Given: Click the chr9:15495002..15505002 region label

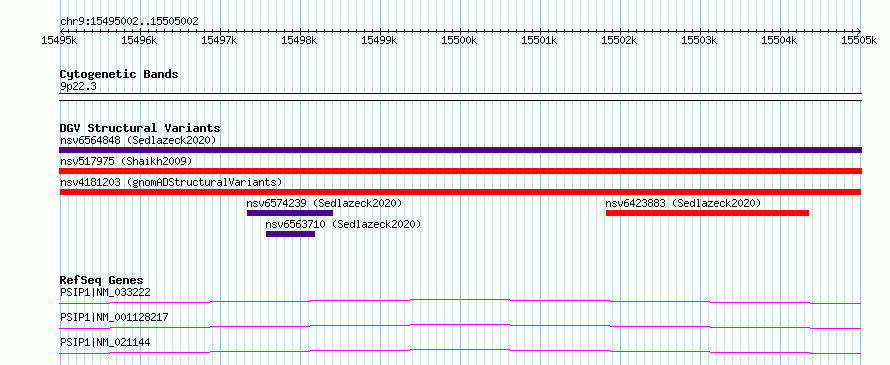Looking at the screenshot, I should [x=129, y=22].
